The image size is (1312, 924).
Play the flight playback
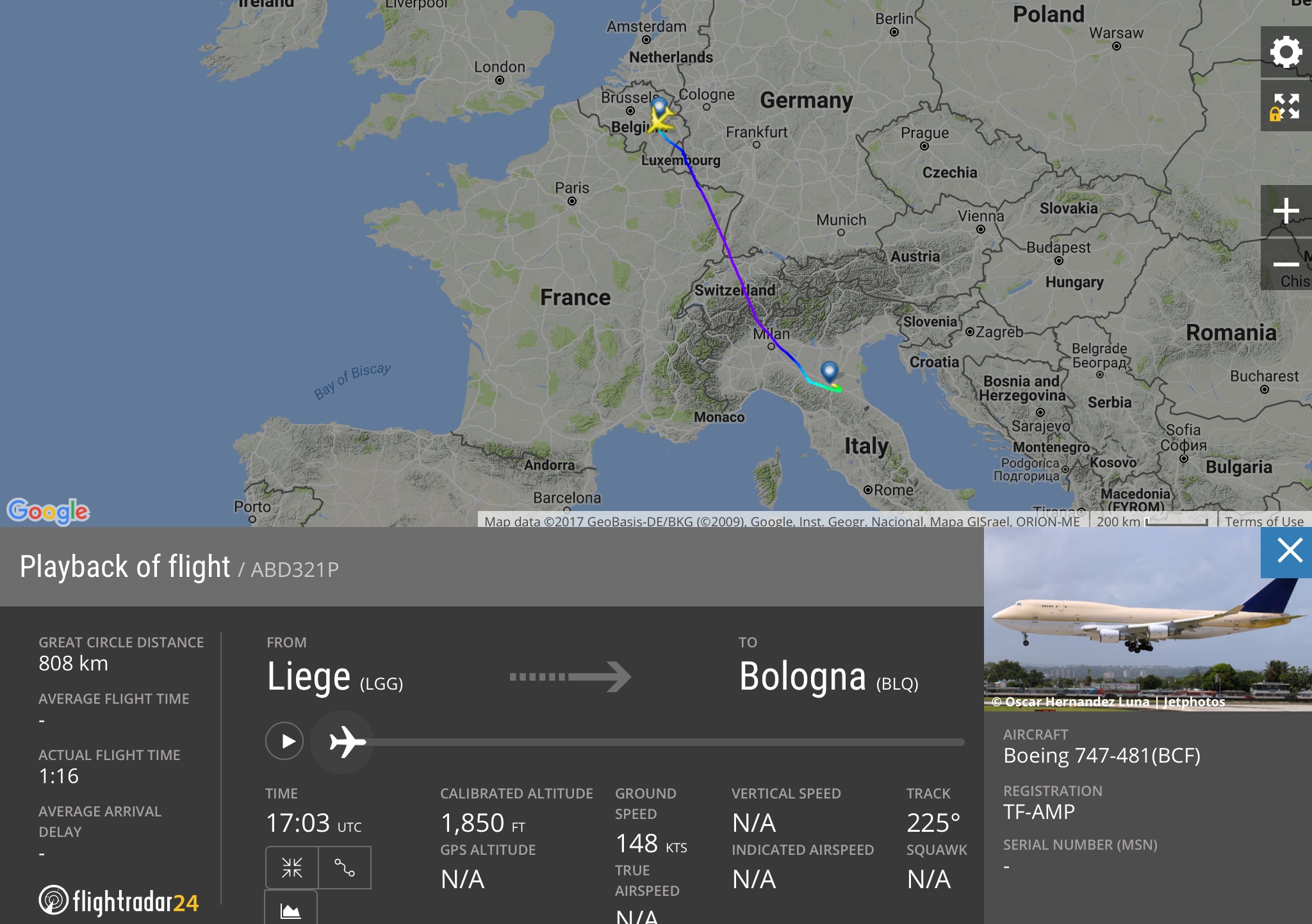pos(284,741)
